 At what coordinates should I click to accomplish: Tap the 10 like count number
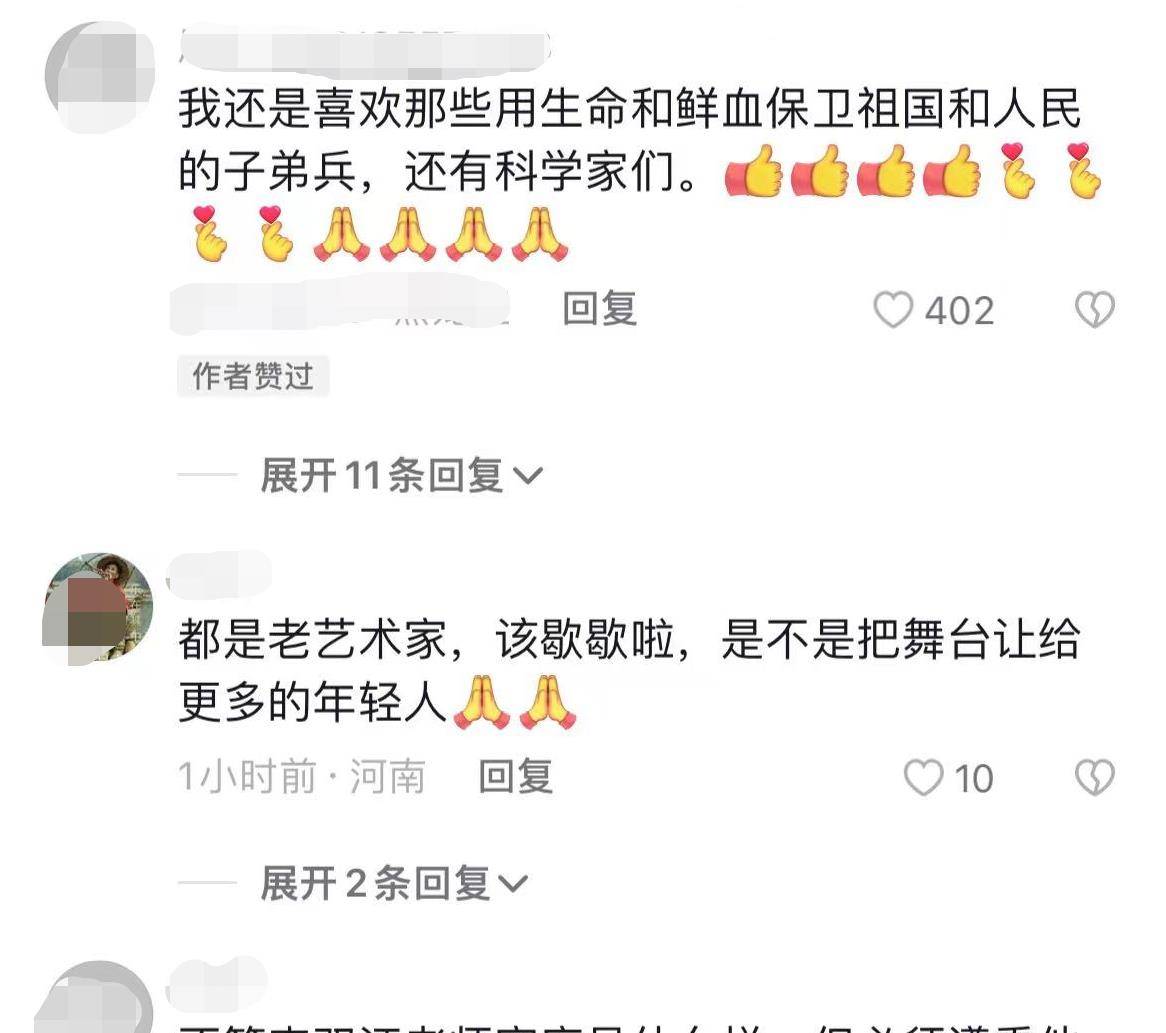coord(973,779)
